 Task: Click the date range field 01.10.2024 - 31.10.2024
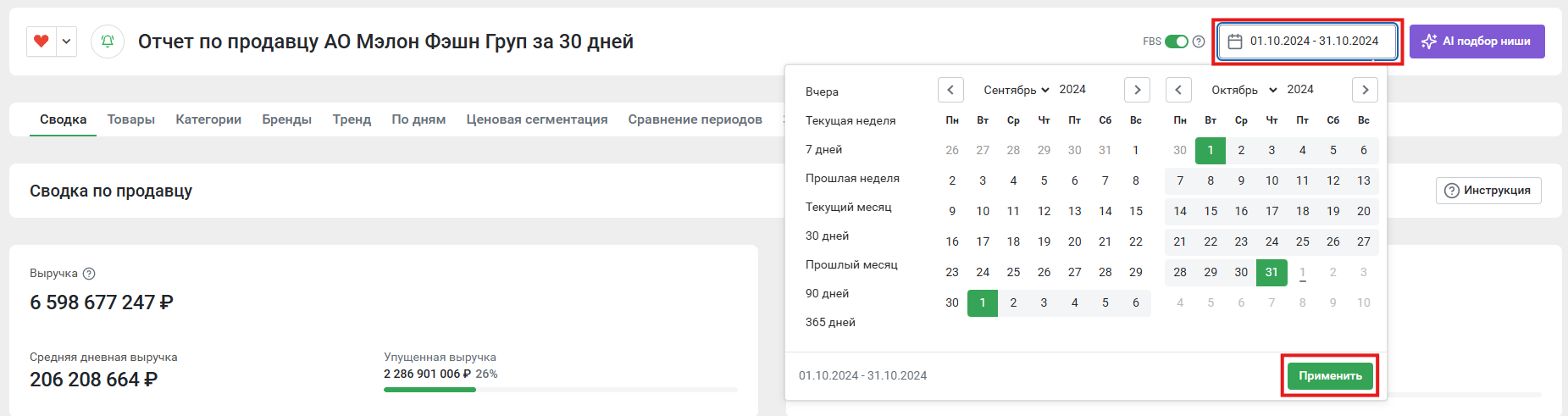(1307, 42)
